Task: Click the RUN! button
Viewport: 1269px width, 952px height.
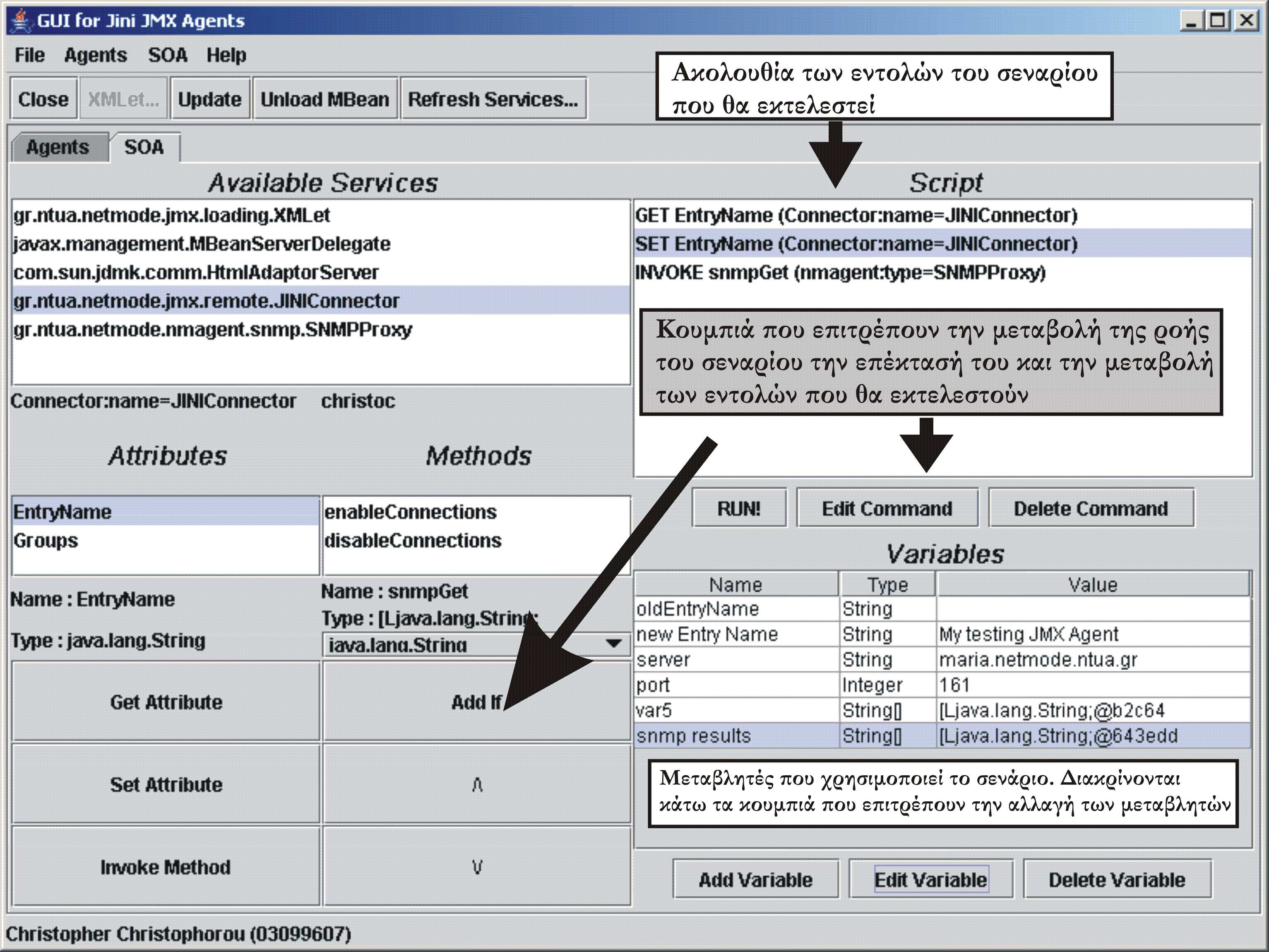Action: click(x=739, y=508)
